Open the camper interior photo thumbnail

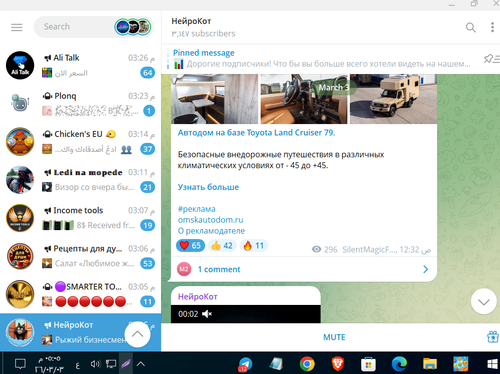coord(215,99)
